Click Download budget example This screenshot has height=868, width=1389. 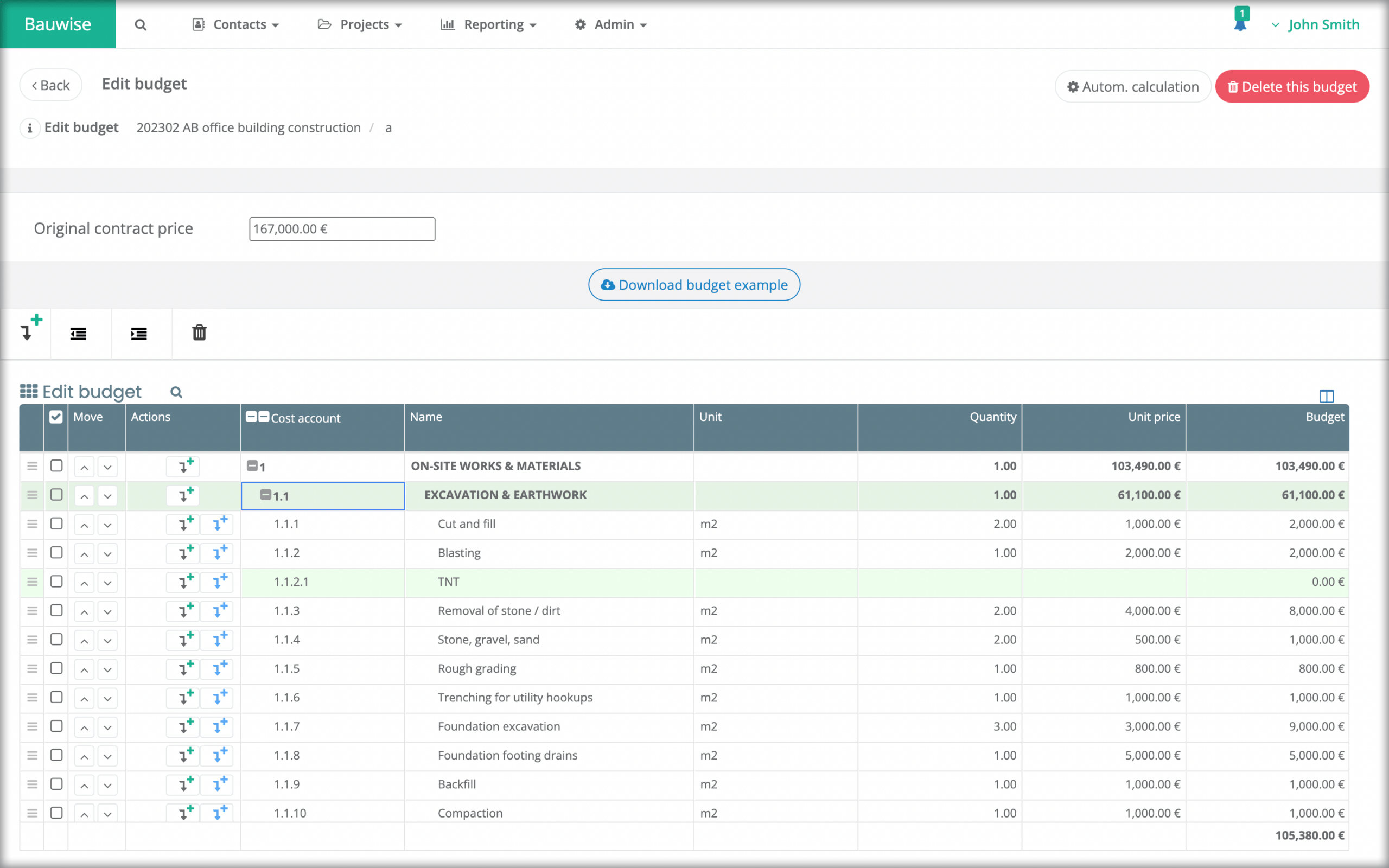694,284
